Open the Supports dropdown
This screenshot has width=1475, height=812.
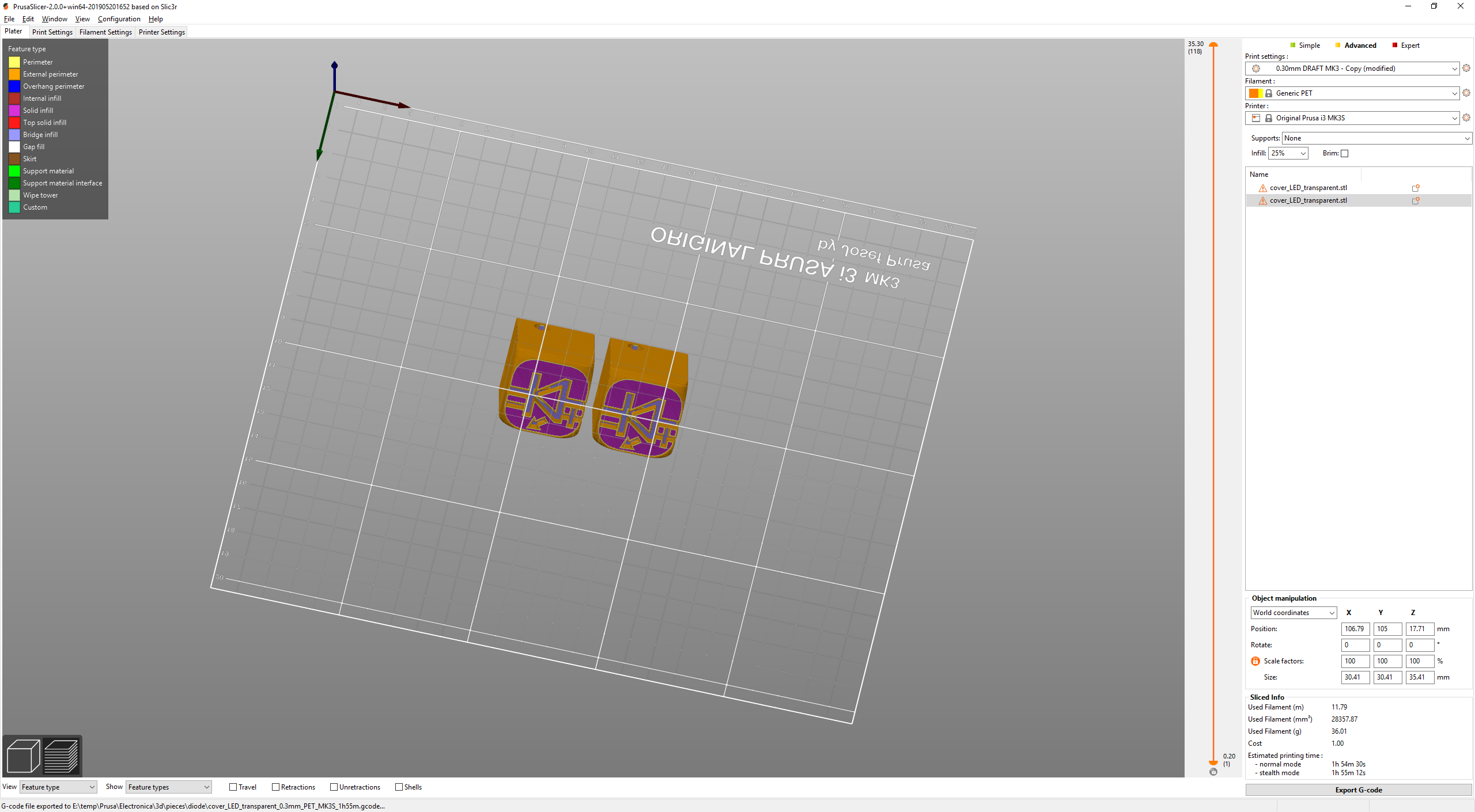(x=1377, y=138)
